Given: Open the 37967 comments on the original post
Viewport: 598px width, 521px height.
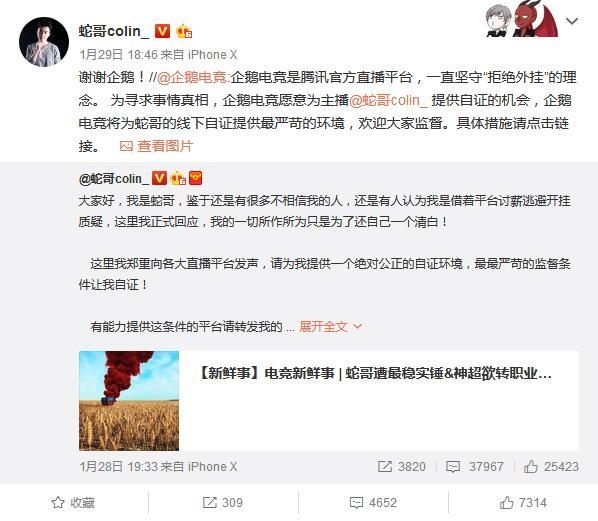Looking at the screenshot, I should pos(475,466).
